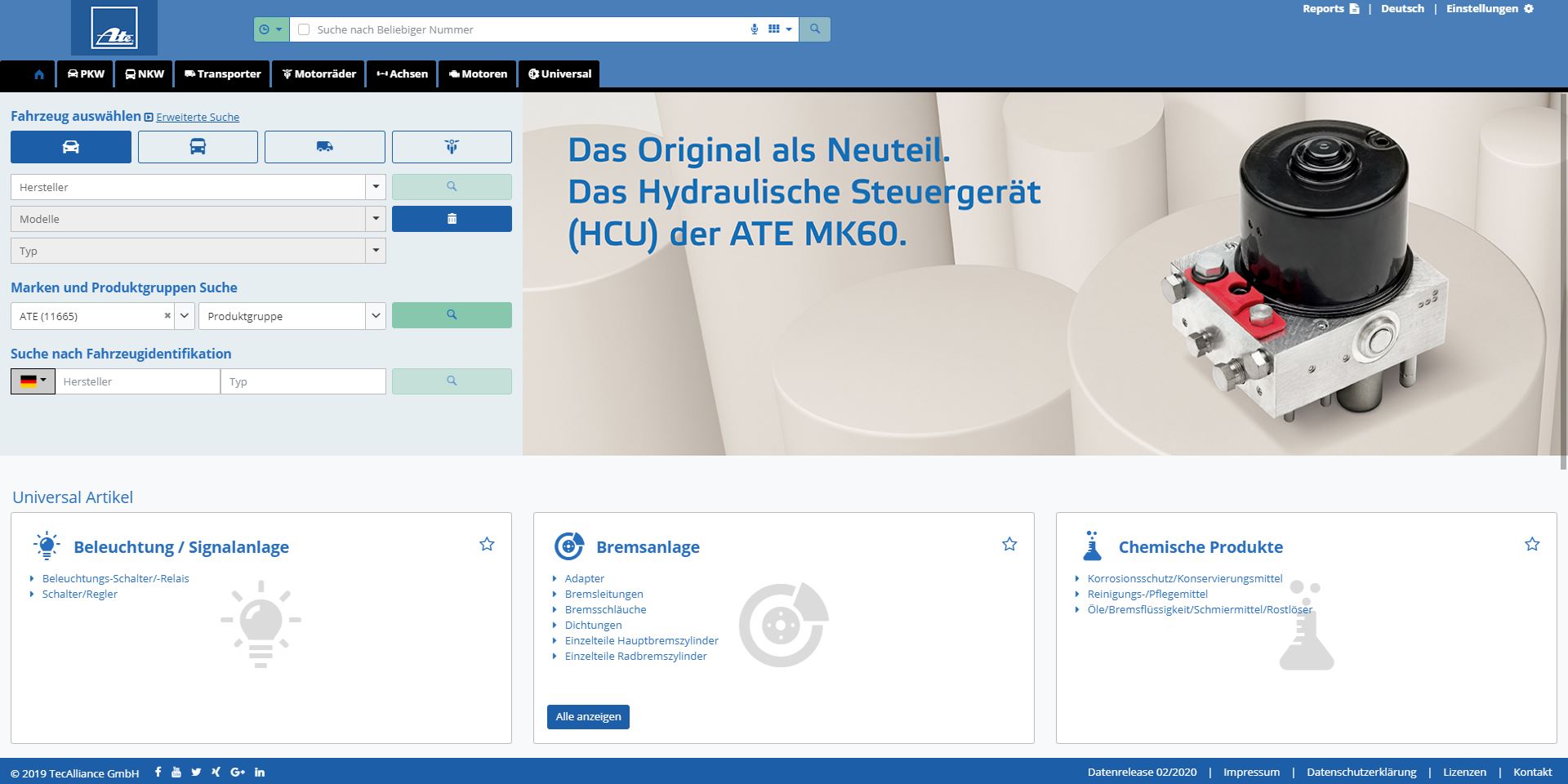Click the top search magnifier button
Screen dimensions: 1568x784
[814, 29]
